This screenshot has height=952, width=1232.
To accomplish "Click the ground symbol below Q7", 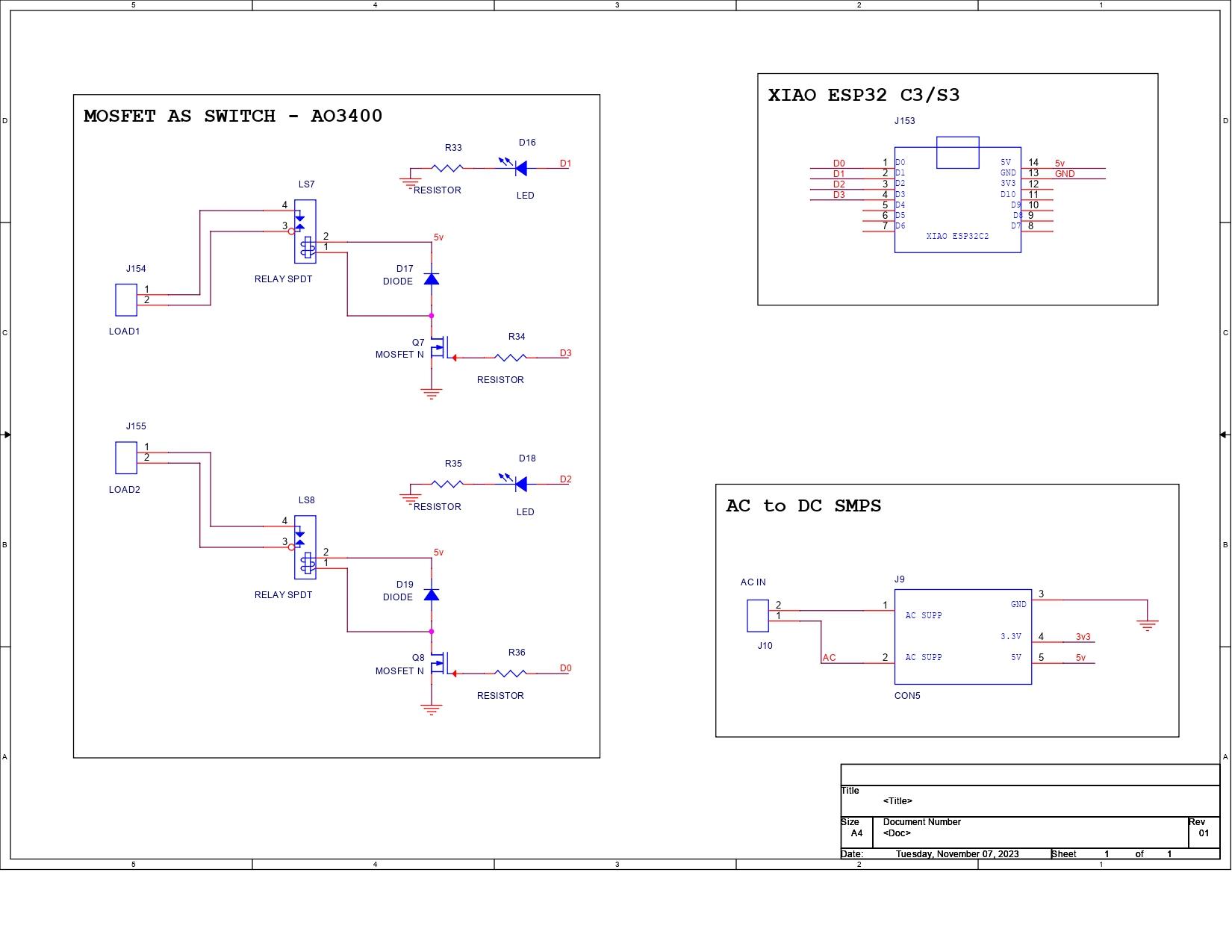I will tap(431, 393).
